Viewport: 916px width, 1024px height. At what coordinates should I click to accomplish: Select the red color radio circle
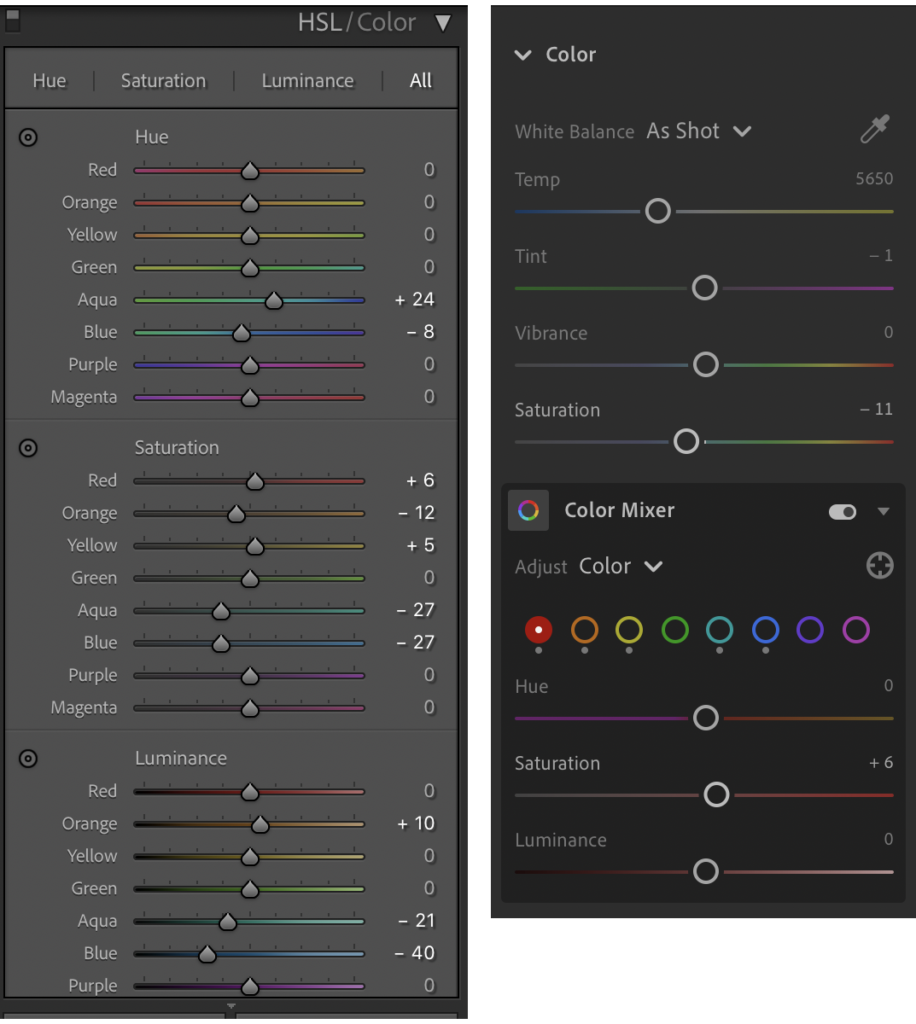tap(539, 630)
